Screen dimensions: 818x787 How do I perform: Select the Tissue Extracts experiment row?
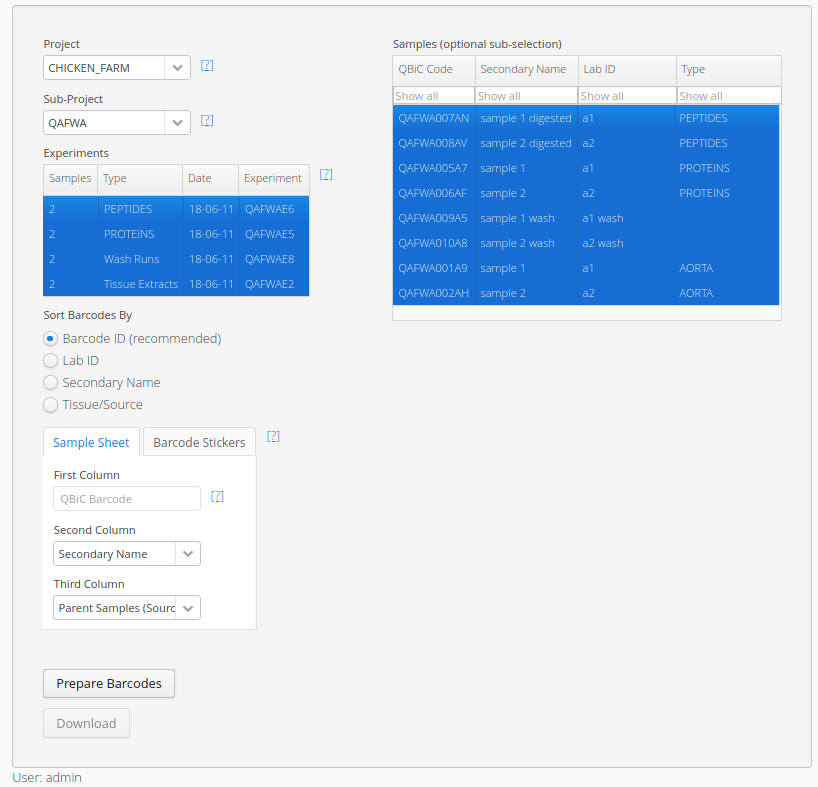tap(176, 284)
